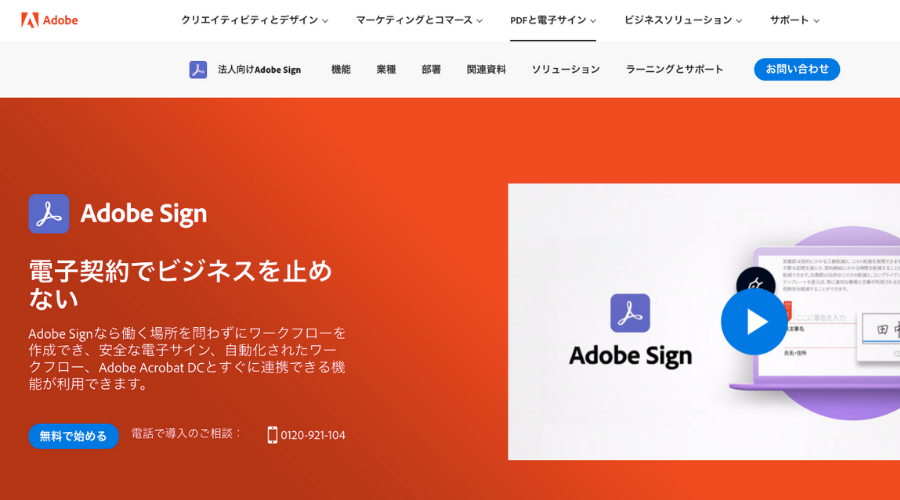Click the お問い合わせ button
This screenshot has height=500, width=900.
(796, 69)
